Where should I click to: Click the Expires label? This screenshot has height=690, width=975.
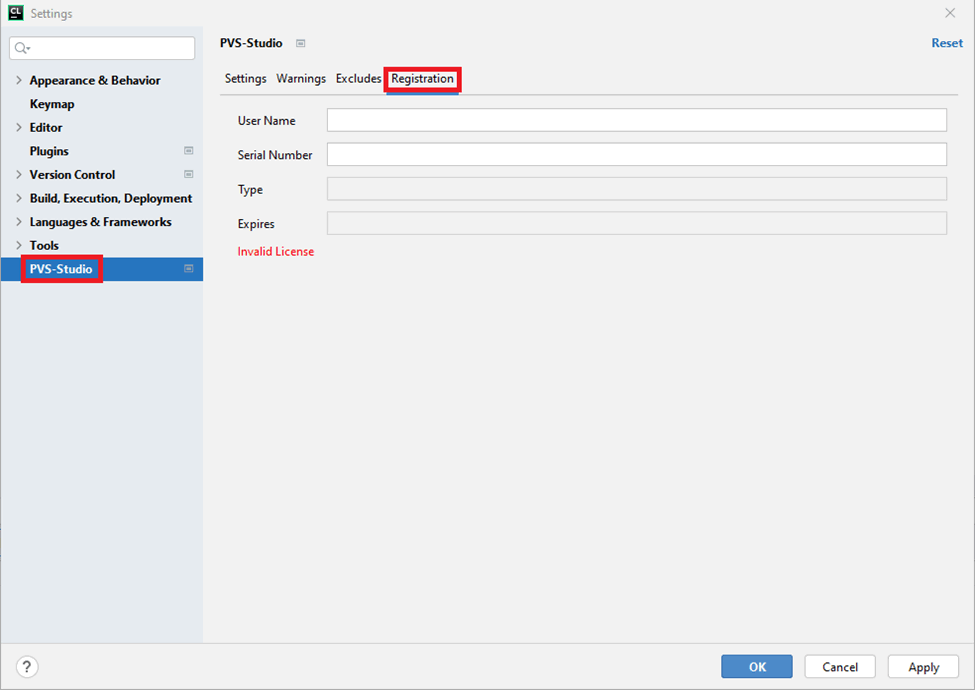256,224
